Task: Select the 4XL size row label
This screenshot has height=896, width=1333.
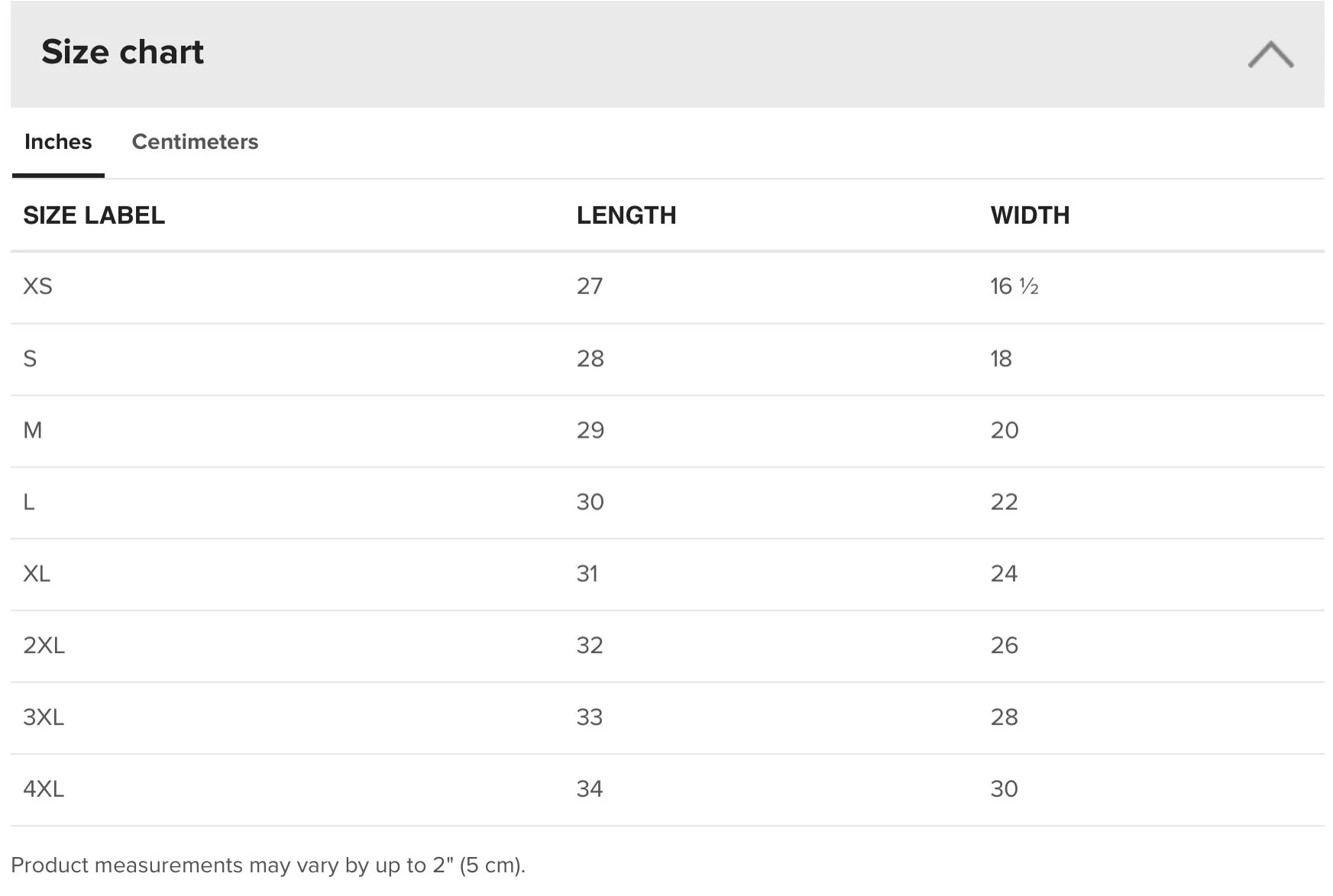Action: [x=44, y=789]
